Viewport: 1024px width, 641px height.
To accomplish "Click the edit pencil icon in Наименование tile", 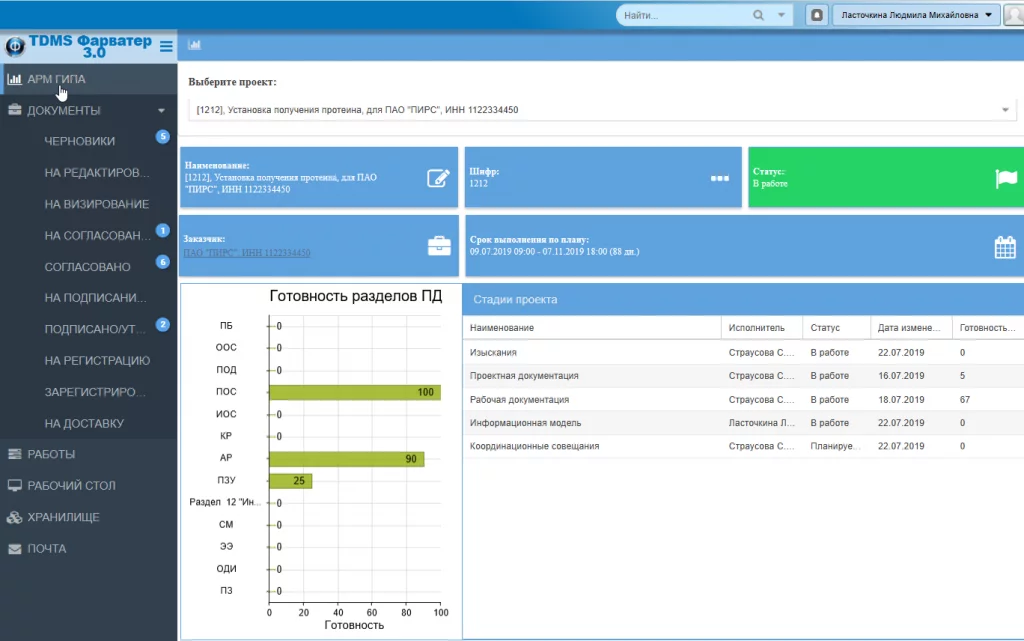I will point(438,178).
